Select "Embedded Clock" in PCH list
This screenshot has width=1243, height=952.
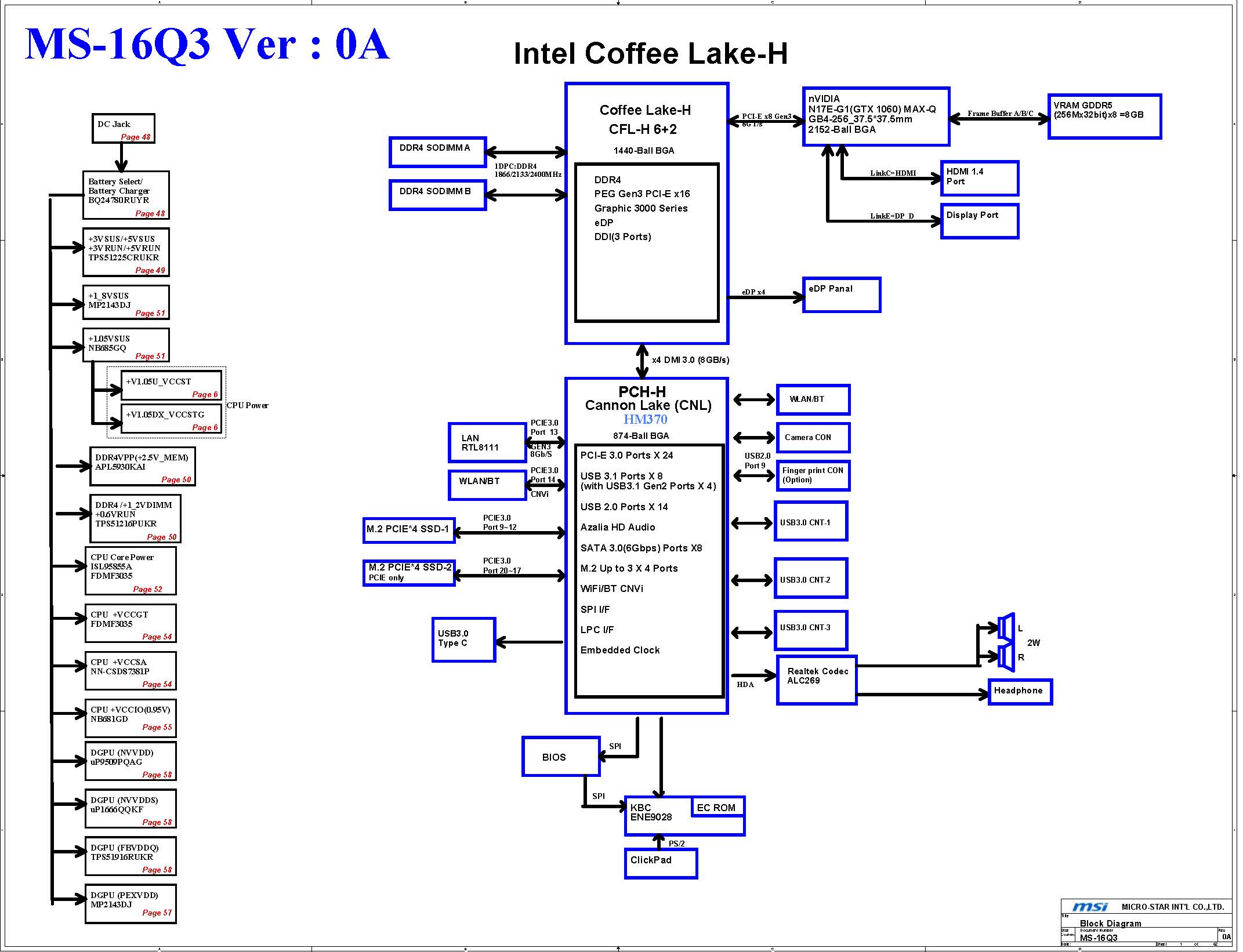620,650
